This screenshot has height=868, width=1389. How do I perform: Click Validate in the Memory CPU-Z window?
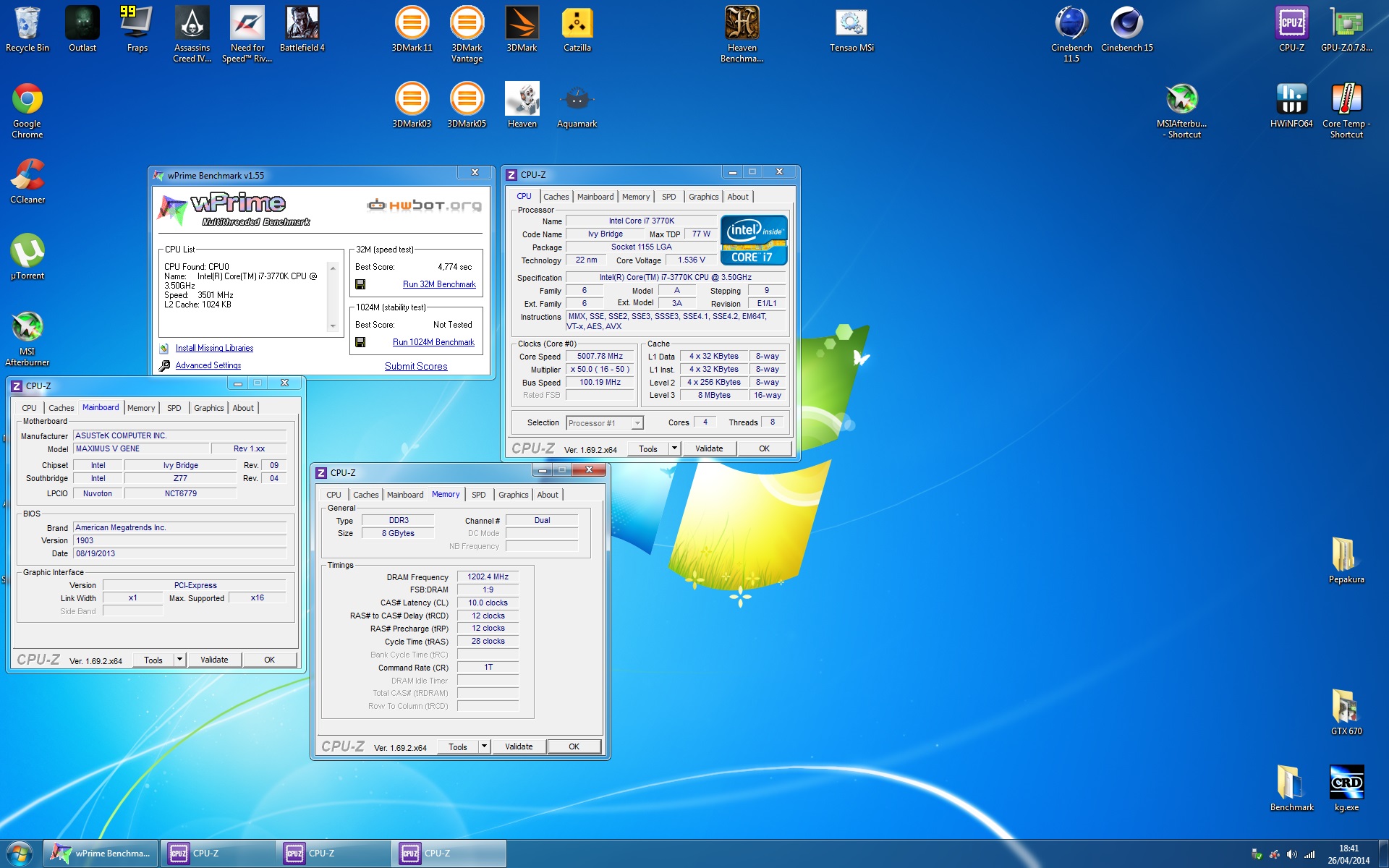point(519,746)
